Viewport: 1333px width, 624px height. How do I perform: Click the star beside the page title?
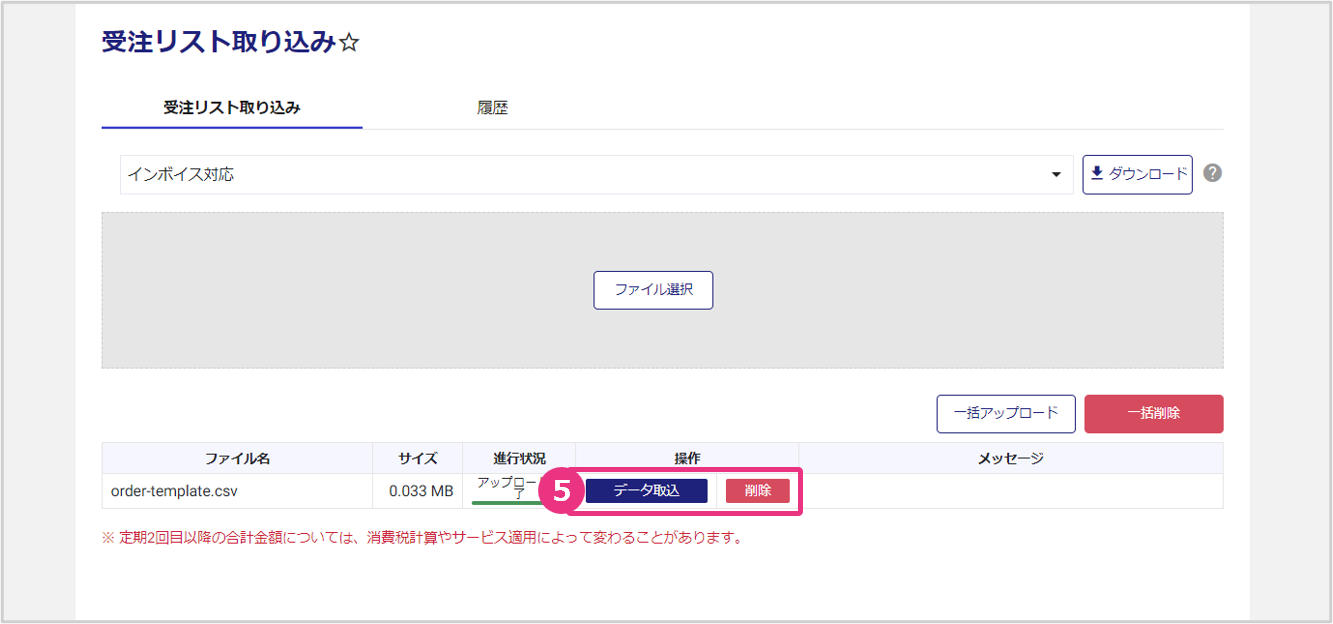pyautogui.click(x=349, y=43)
